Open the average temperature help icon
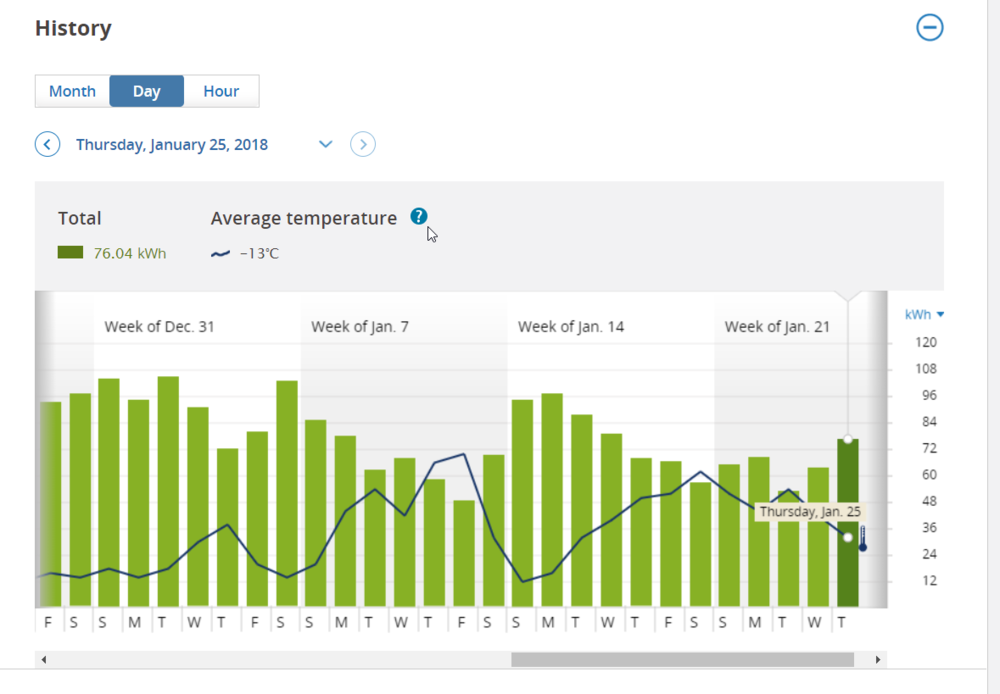The height and width of the screenshot is (694, 1000). pyautogui.click(x=419, y=217)
